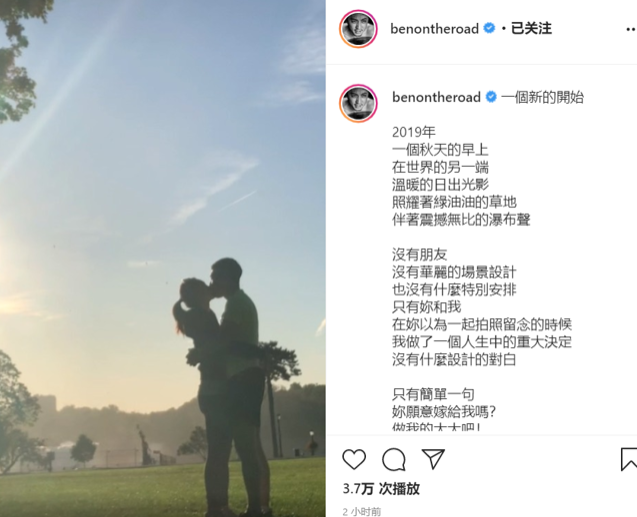
Task: Click caption line 妳願意嫁給我嗎?
Action: point(444,412)
